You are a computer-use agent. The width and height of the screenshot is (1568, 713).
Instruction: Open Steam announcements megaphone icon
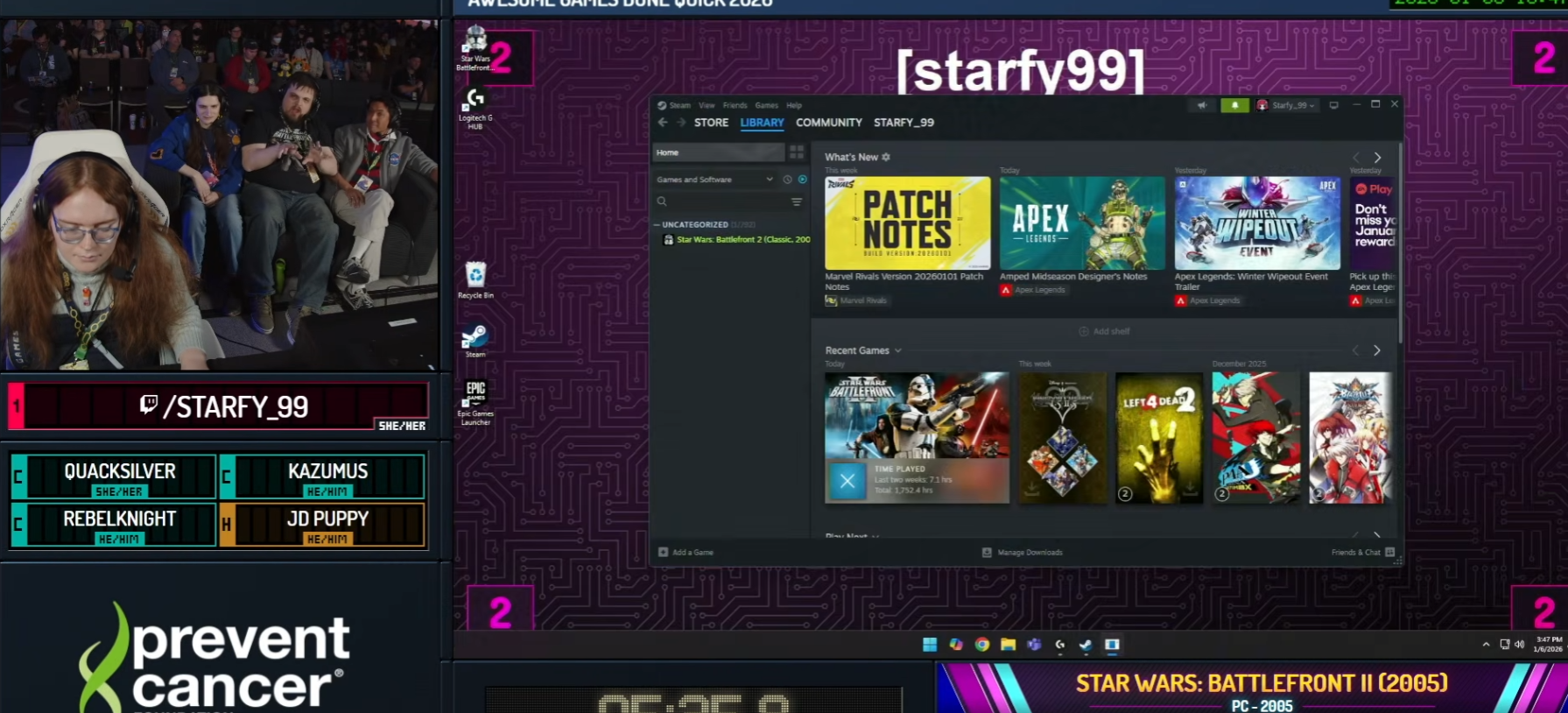point(1202,105)
